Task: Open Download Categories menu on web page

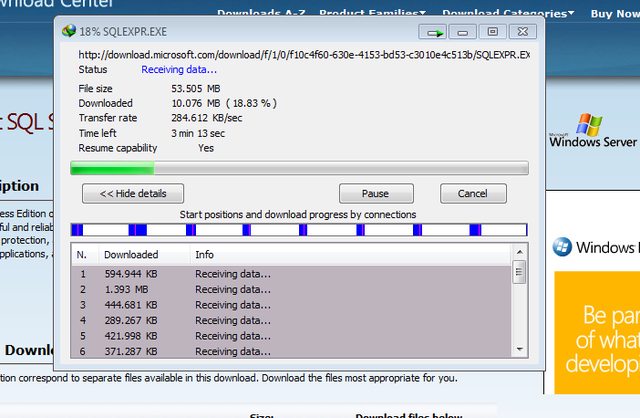Action: [x=508, y=13]
